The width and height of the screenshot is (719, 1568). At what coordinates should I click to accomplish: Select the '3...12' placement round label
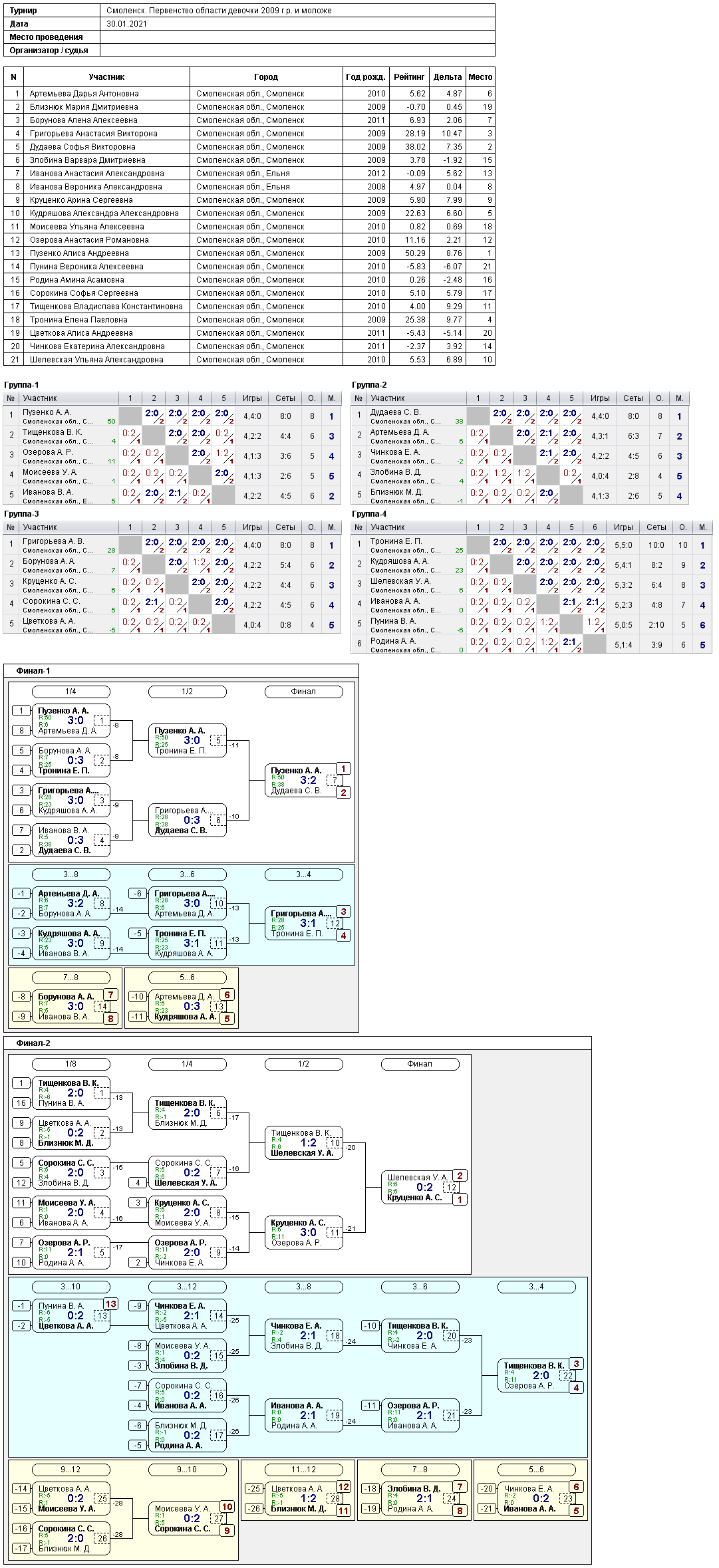(187, 1287)
